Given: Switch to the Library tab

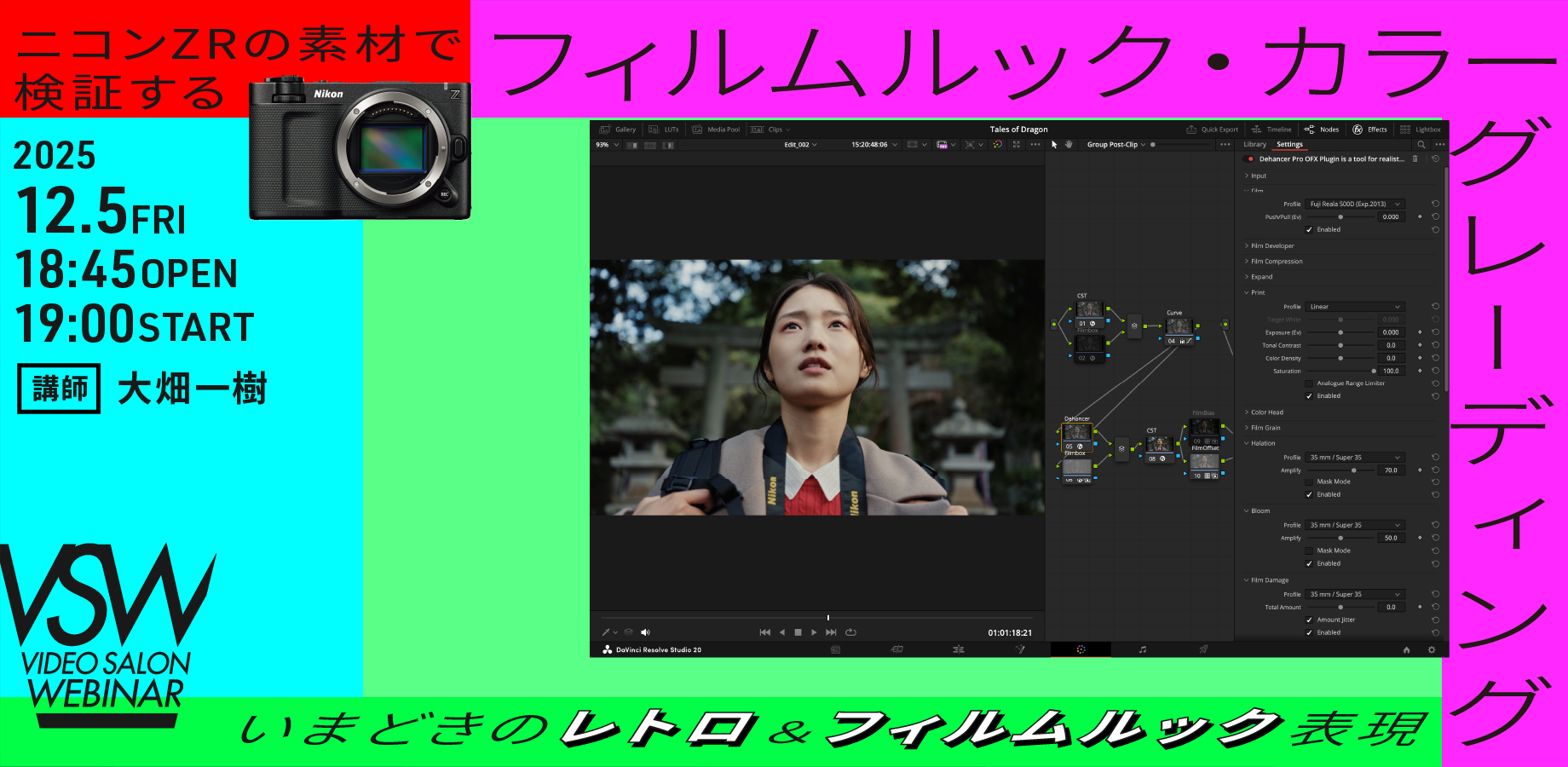Looking at the screenshot, I should point(1254,145).
